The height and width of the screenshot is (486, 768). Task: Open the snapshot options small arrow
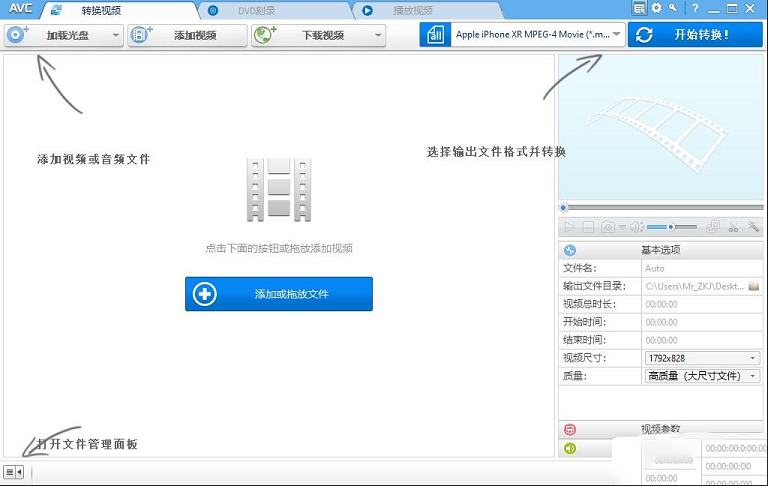click(622, 227)
